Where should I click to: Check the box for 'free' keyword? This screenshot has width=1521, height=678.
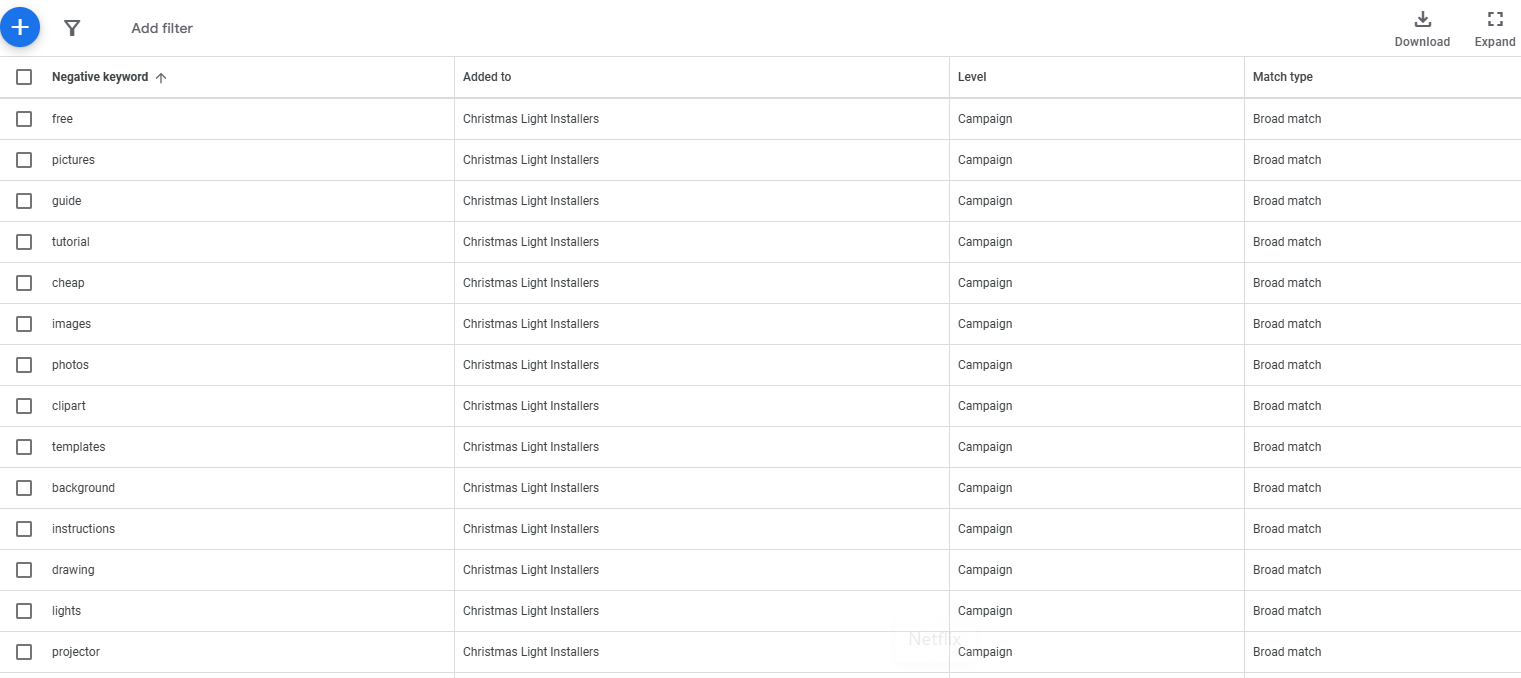[24, 119]
